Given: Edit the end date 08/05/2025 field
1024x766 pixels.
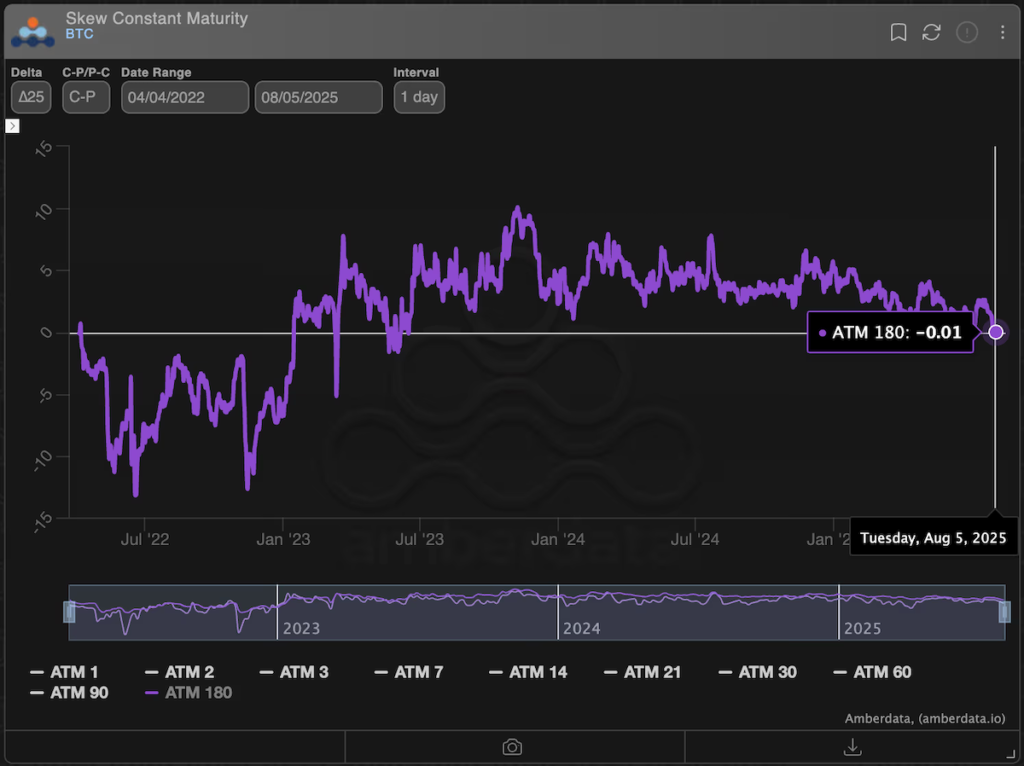Looking at the screenshot, I should click(x=318, y=97).
